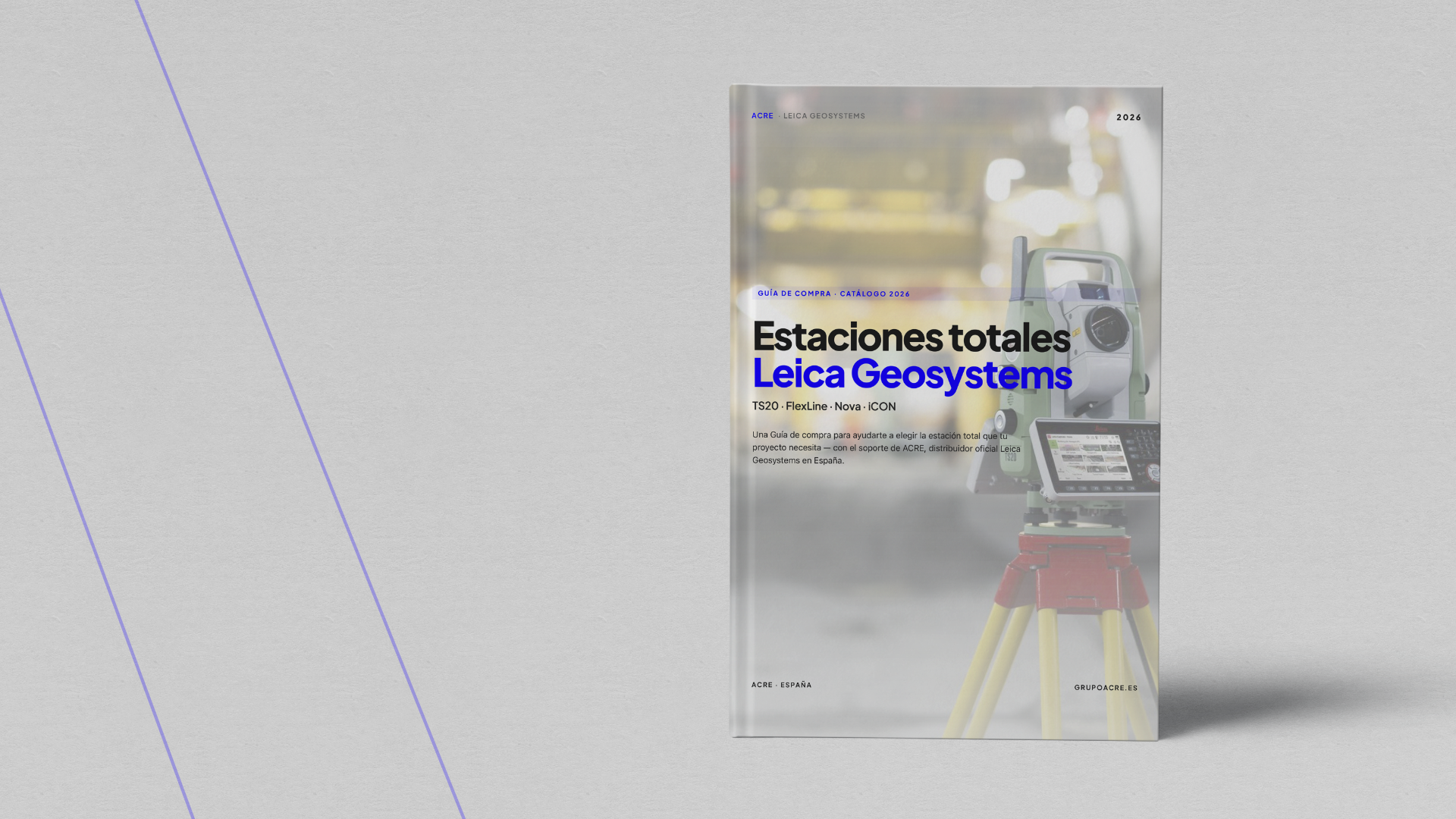This screenshot has width=1456, height=819.
Task: Click 'GUÍA DE COMPRA · CATÁLOGO 2026' label
Action: [x=833, y=293]
